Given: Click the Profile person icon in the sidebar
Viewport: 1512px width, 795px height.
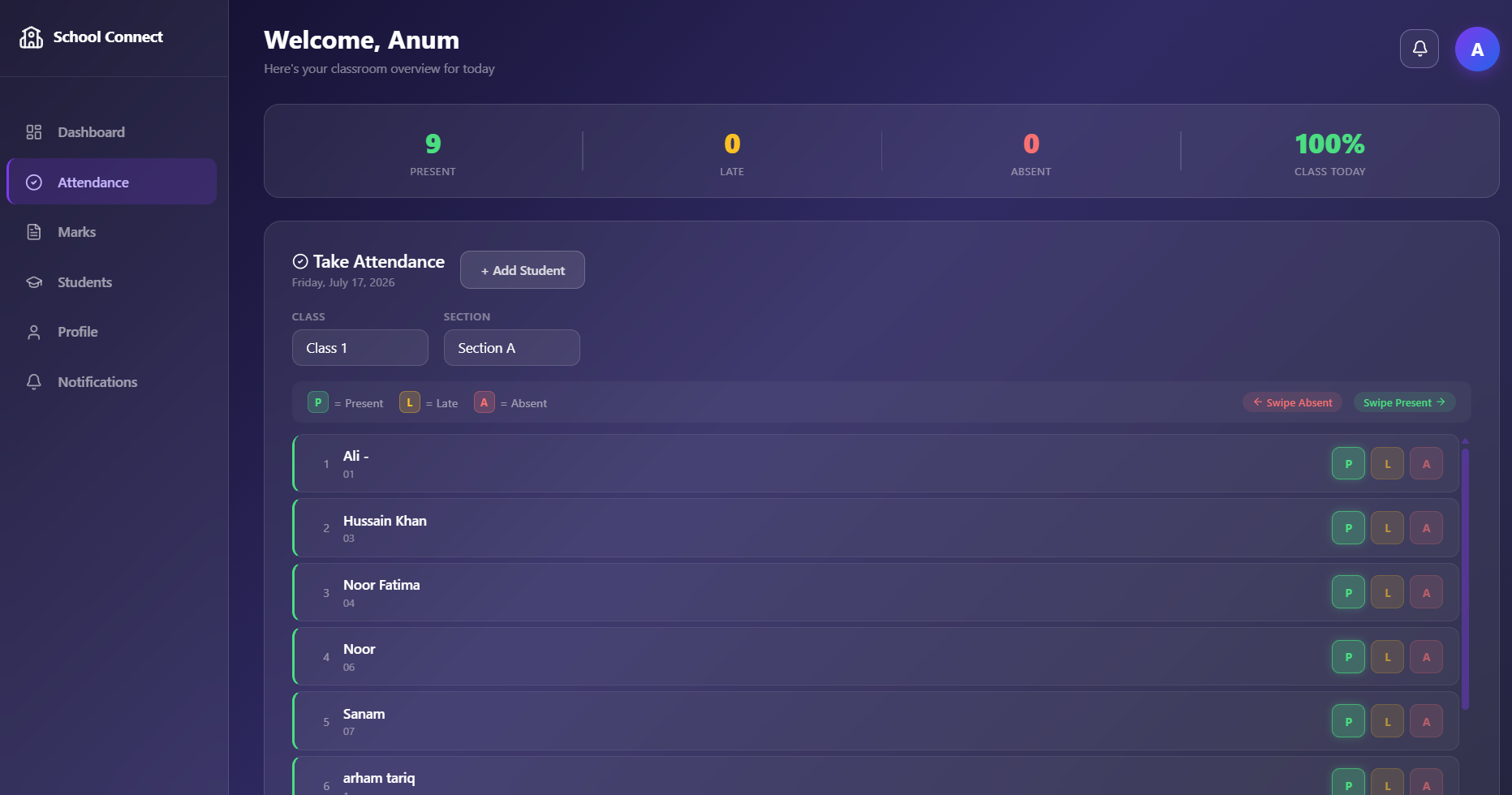Looking at the screenshot, I should [x=34, y=333].
